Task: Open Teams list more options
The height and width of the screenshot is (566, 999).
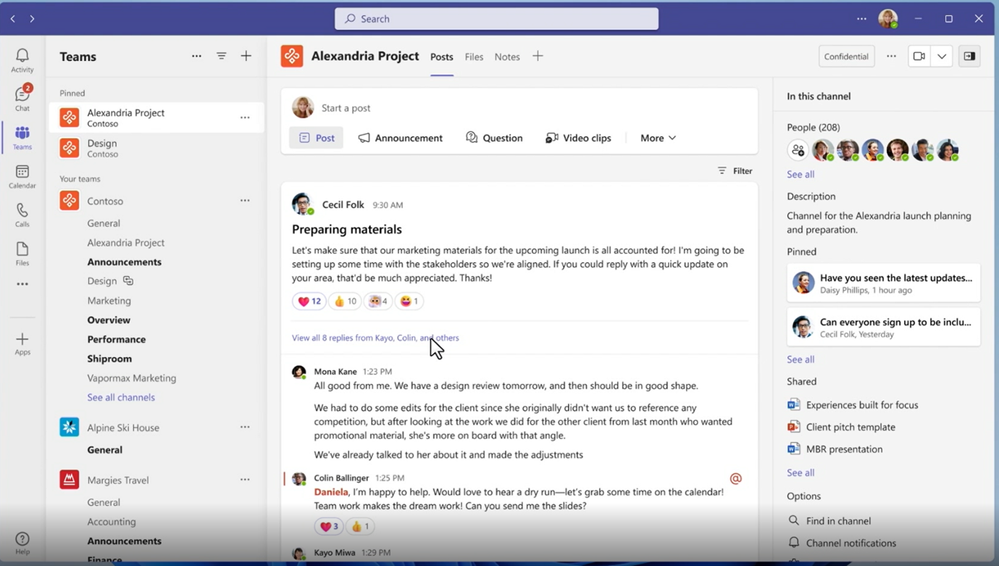Action: pos(196,56)
